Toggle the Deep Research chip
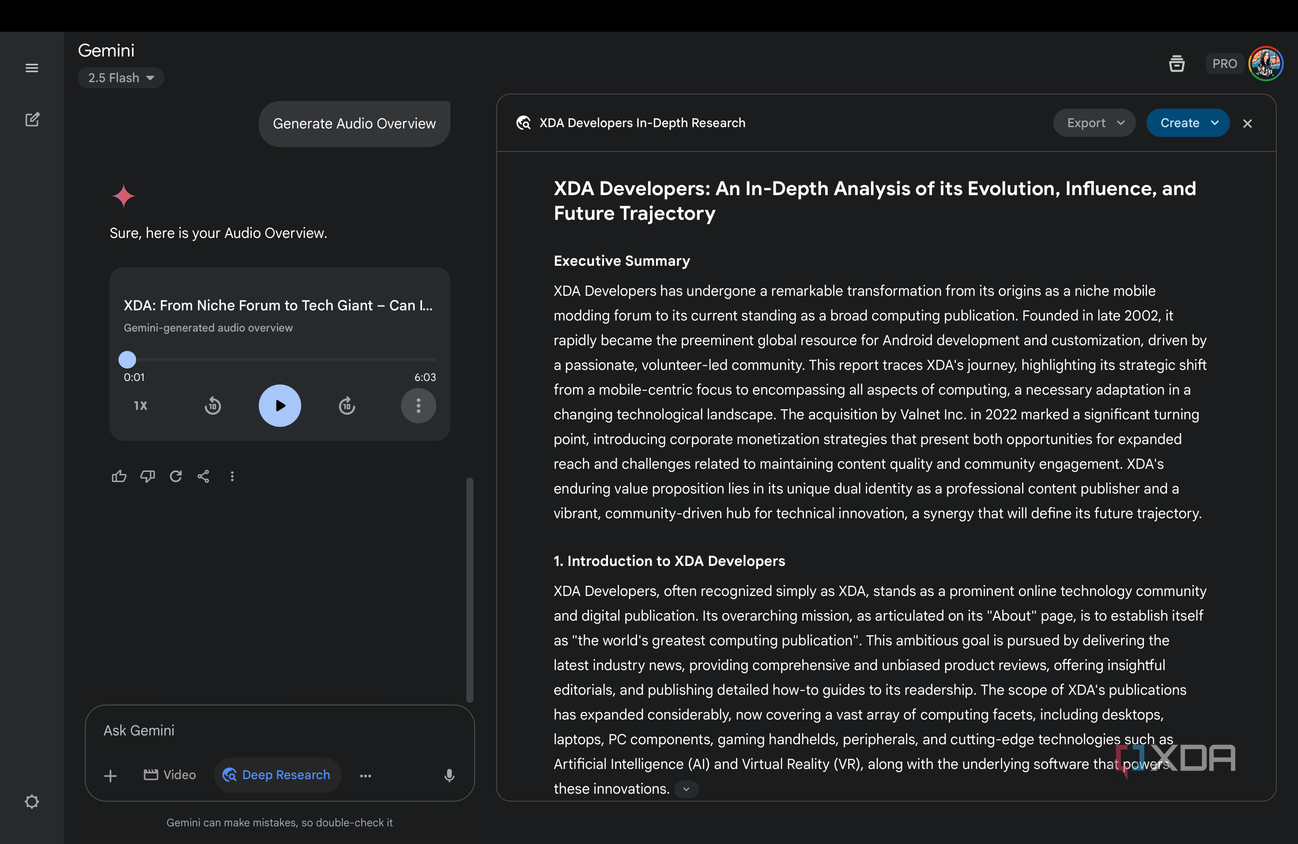Viewport: 1298px width, 844px height. (x=277, y=775)
